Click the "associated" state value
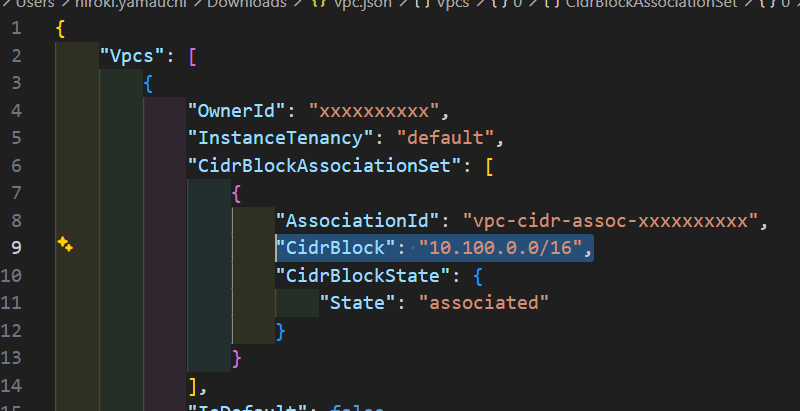Viewport: 800px width, 411px height. (x=484, y=301)
